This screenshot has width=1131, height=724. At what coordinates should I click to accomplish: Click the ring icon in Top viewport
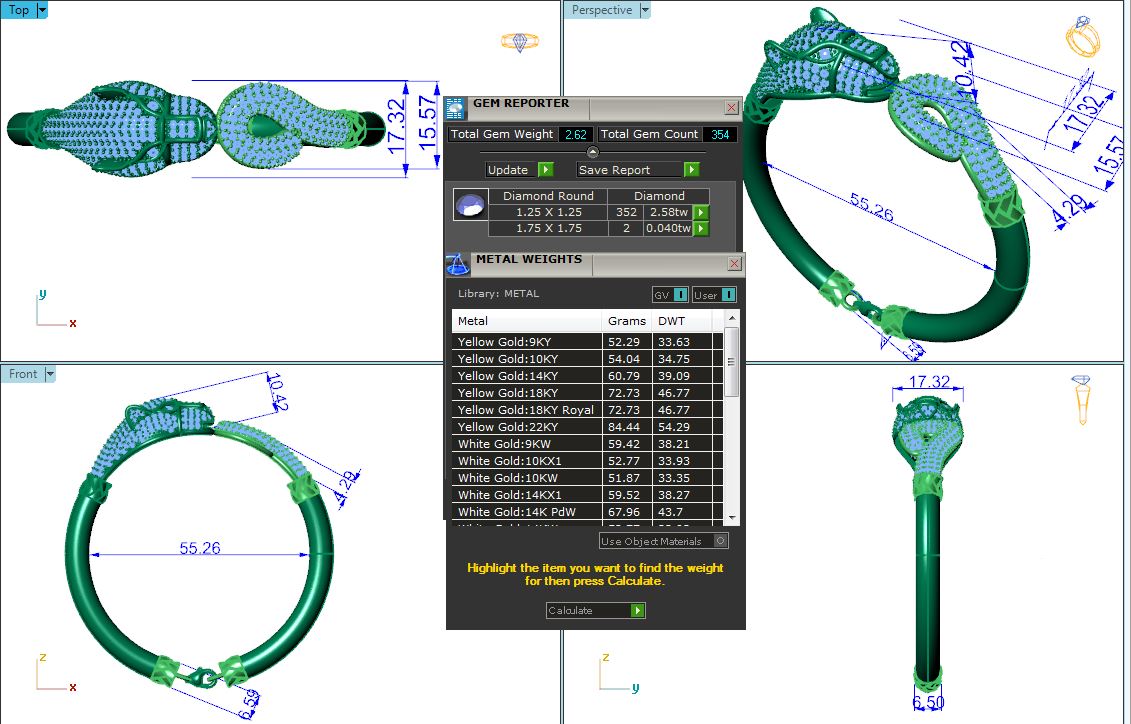pyautogui.click(x=519, y=42)
